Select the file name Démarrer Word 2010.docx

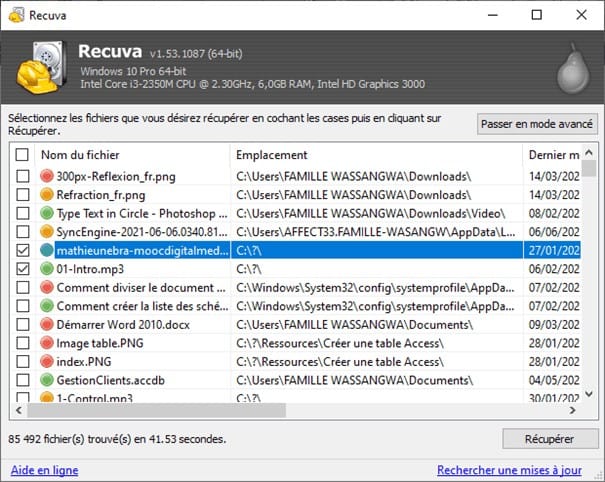[123, 325]
